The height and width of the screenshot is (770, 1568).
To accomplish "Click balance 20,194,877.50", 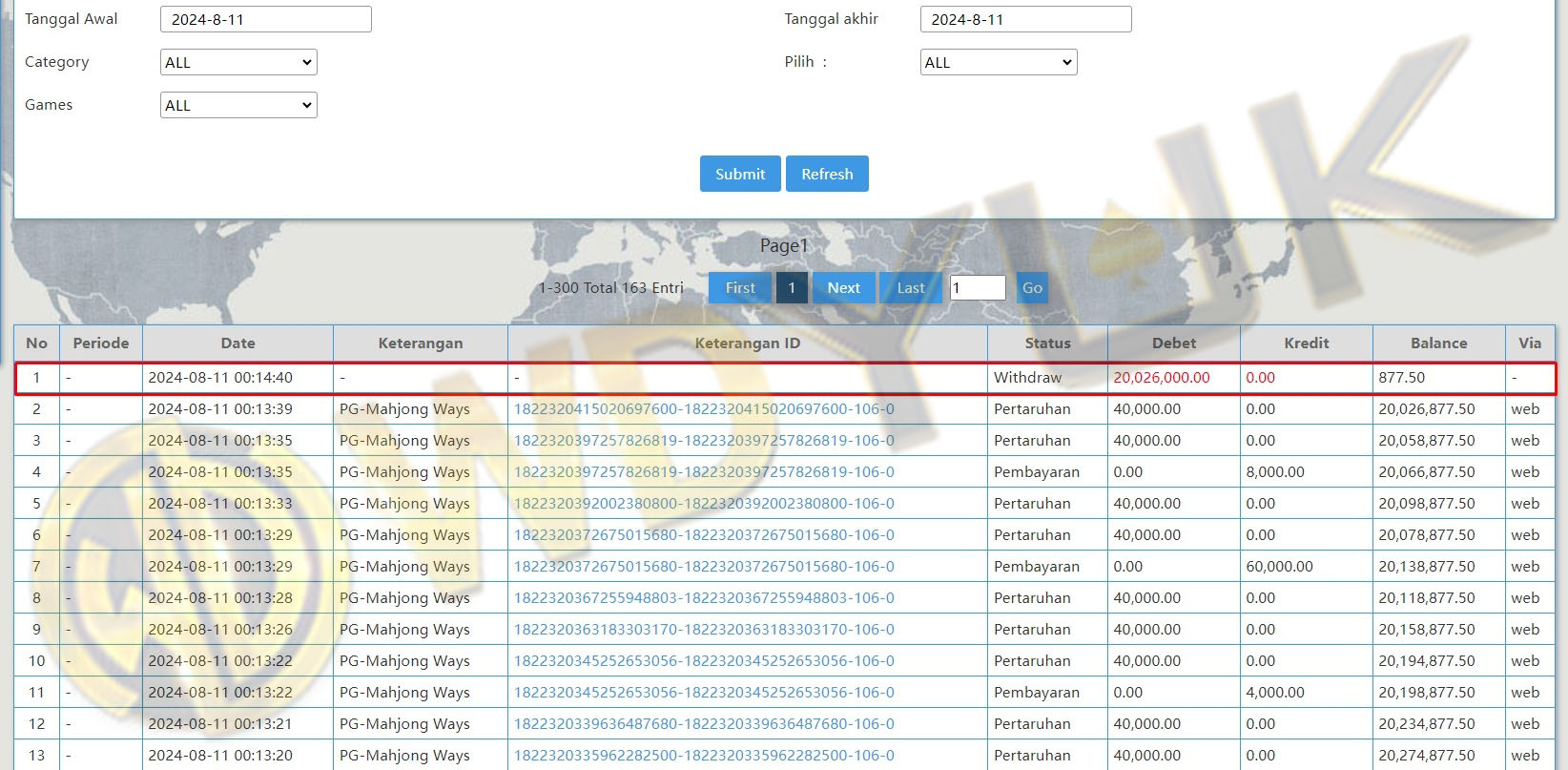I will coord(1426,660).
